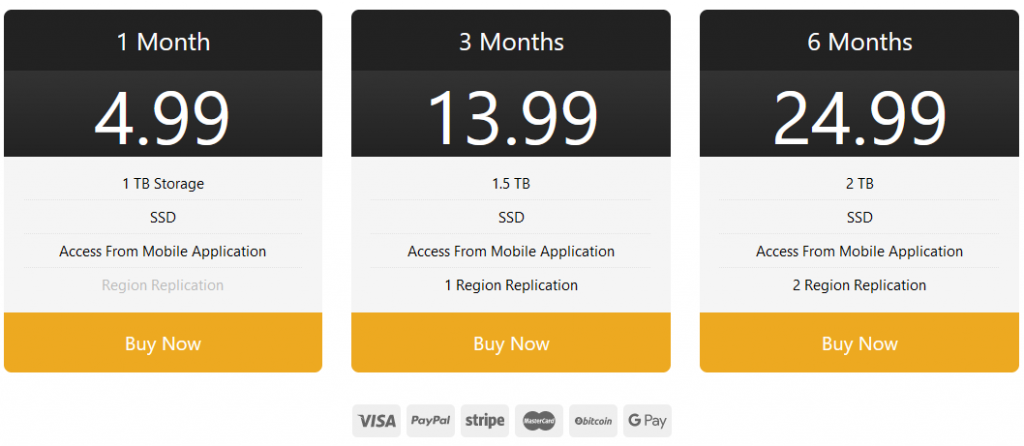Buy the 3 Months plan
The image size is (1024, 446).
click(511, 343)
